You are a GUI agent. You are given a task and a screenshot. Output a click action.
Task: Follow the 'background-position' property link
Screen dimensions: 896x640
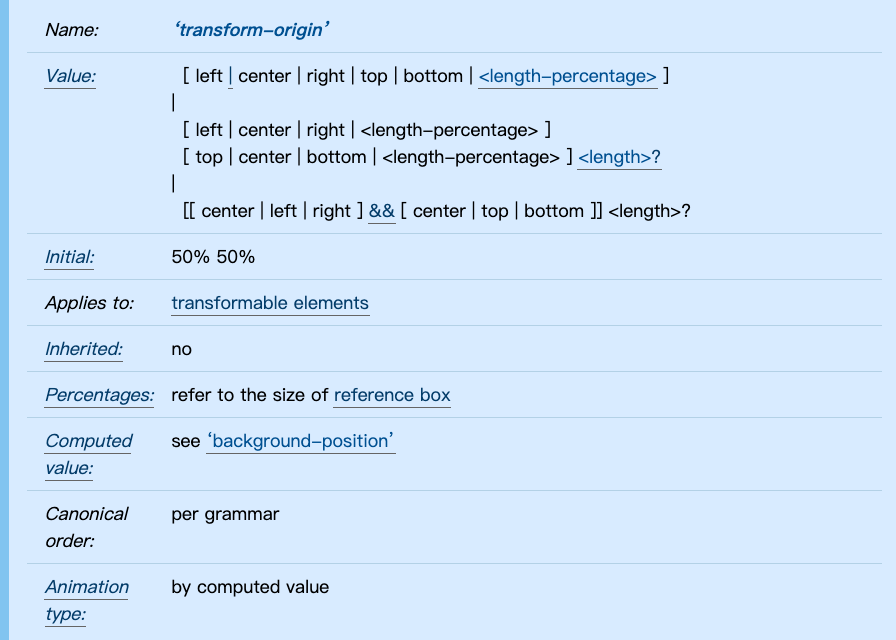(301, 441)
